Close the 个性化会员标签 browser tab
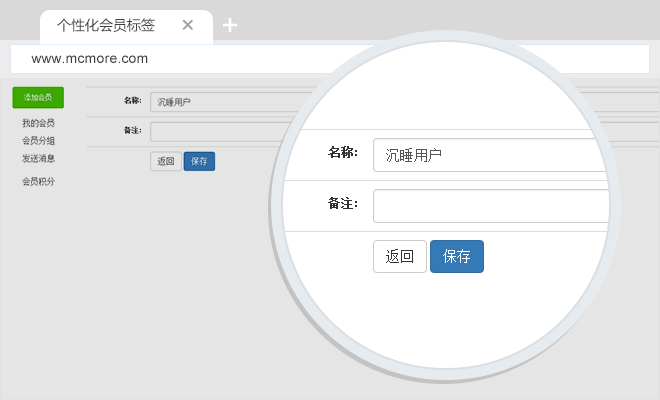 [187, 25]
